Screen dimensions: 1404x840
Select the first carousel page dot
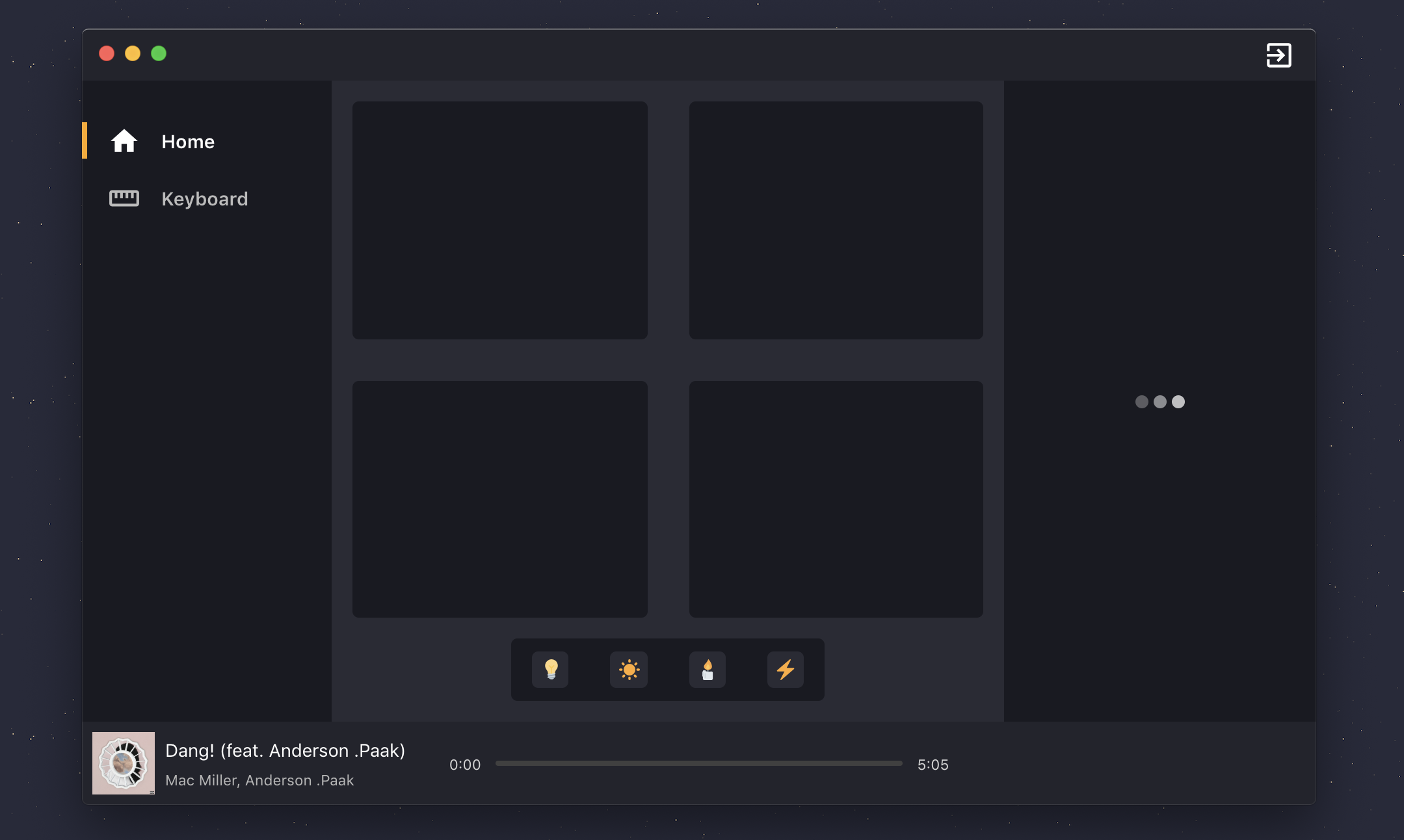1142,402
